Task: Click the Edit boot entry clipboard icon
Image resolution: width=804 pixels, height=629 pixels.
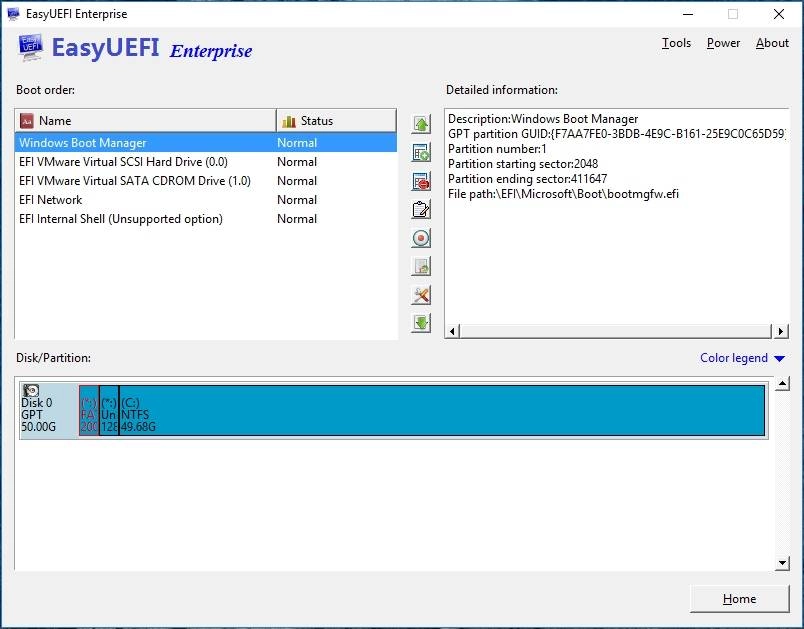Action: point(421,210)
